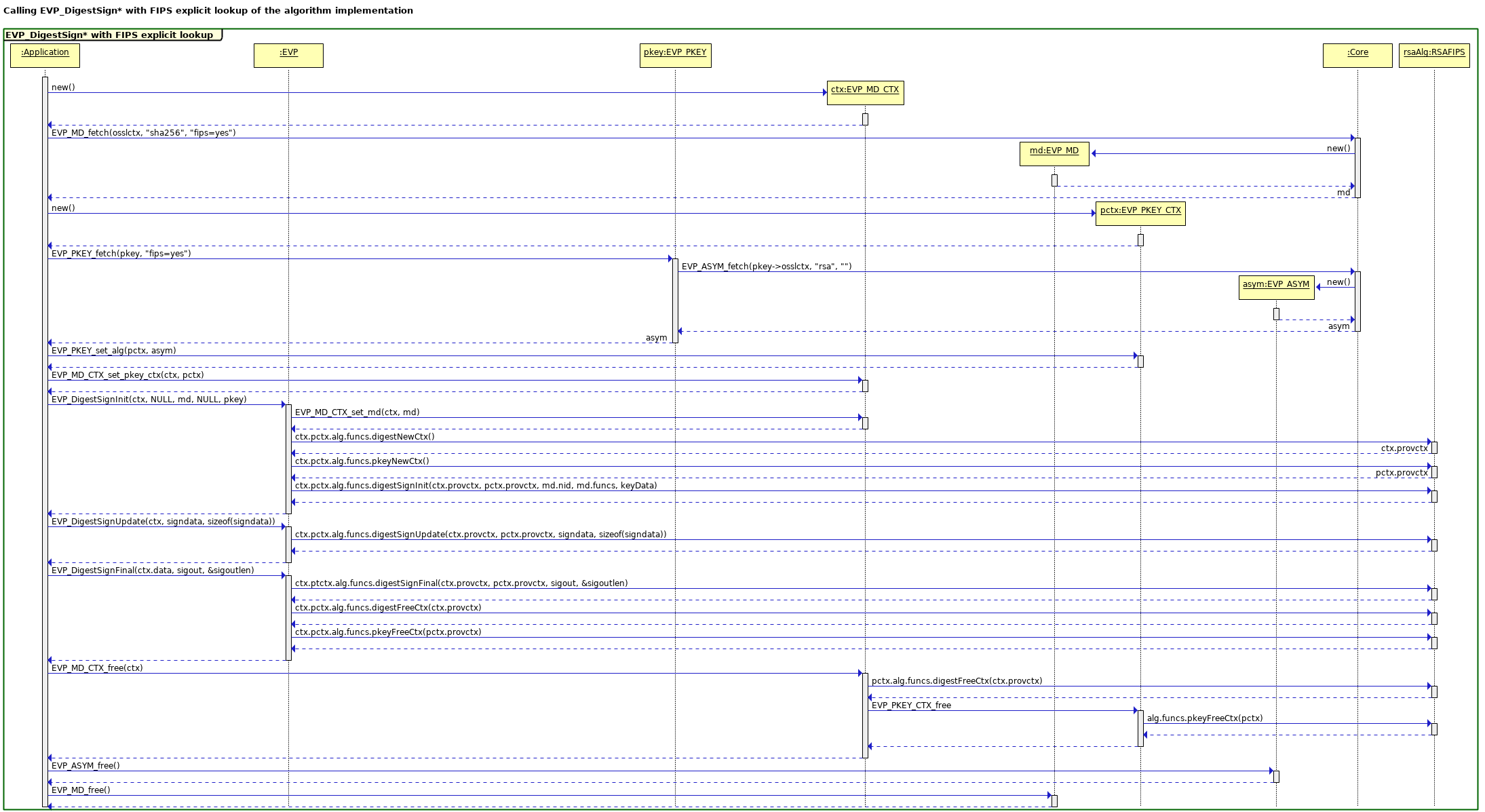Viewport: 1485px width, 812px height.
Task: Click EVP_DigestSignInit message label
Action: point(149,400)
